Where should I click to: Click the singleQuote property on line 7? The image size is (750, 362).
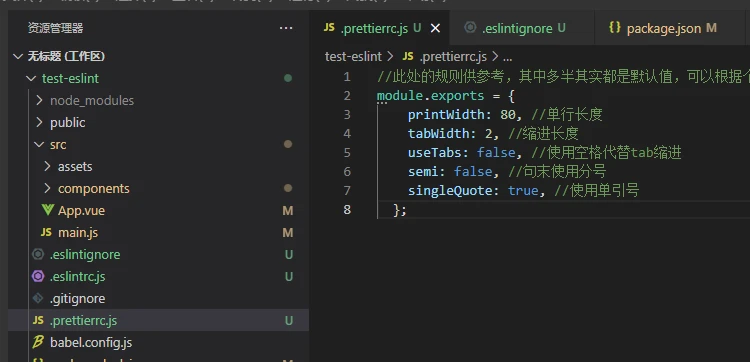click(x=450, y=191)
